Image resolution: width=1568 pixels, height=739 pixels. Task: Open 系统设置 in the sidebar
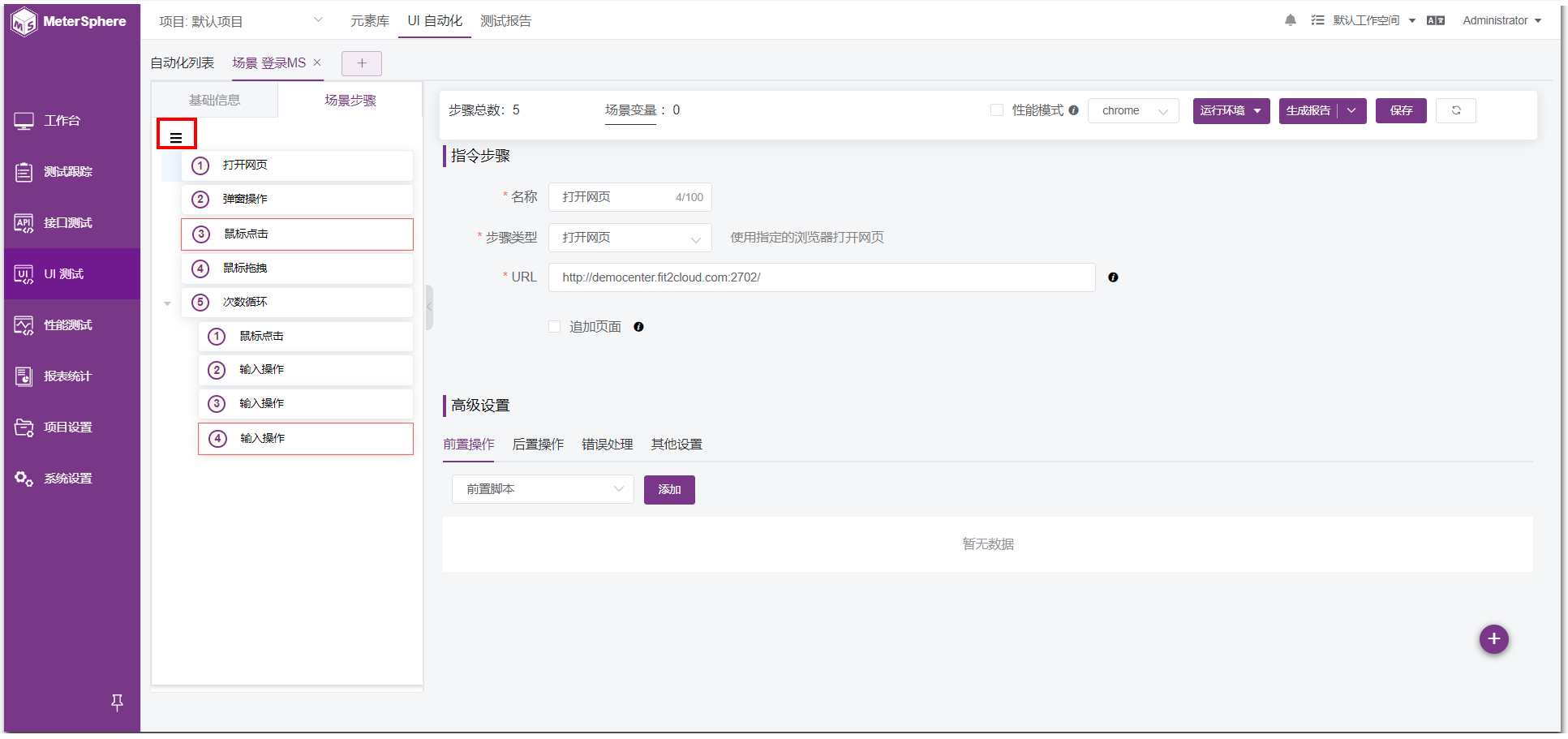(71, 479)
